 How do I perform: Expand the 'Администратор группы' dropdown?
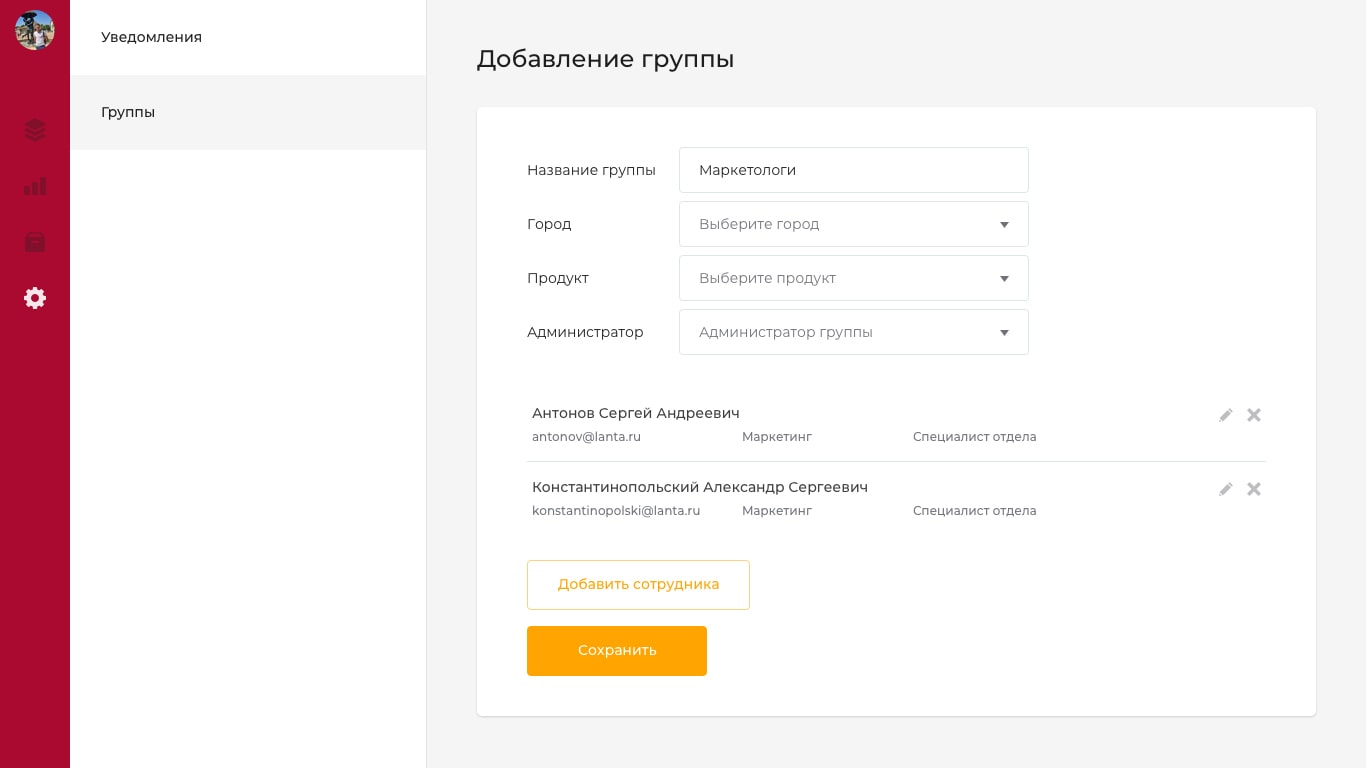click(853, 332)
